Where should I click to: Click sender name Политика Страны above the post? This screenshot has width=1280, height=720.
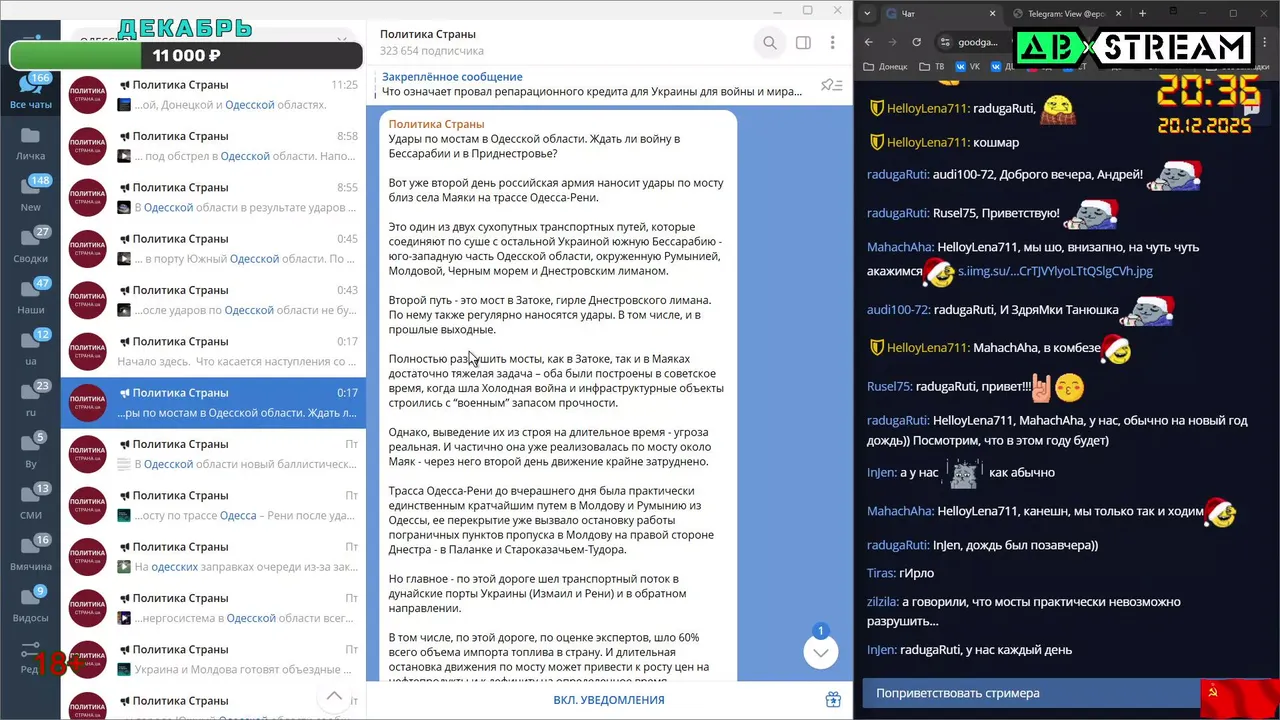click(x=436, y=124)
